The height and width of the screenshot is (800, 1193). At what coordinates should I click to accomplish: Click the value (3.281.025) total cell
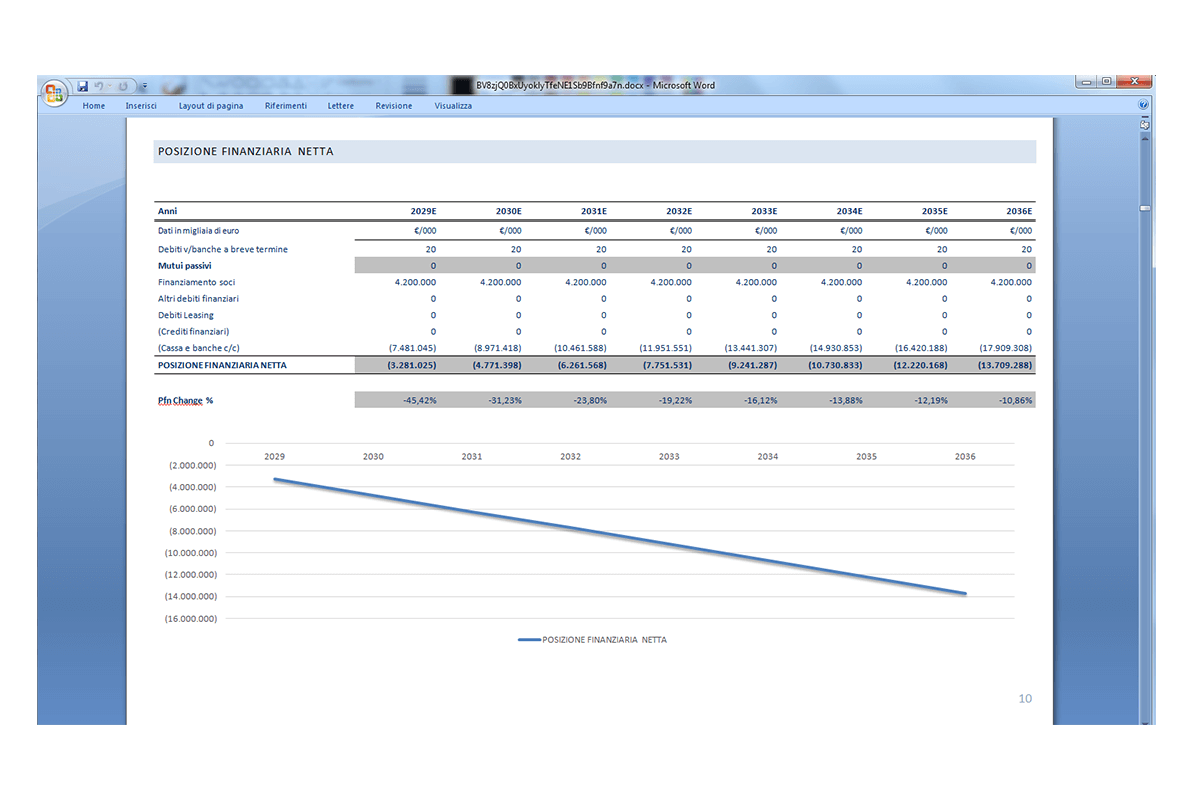[x=412, y=365]
